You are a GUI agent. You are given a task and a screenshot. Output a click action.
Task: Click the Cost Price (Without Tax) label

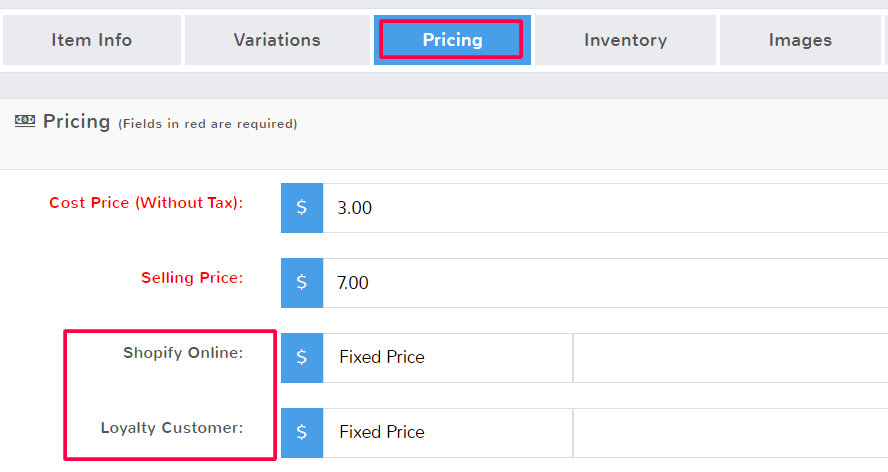coord(146,203)
